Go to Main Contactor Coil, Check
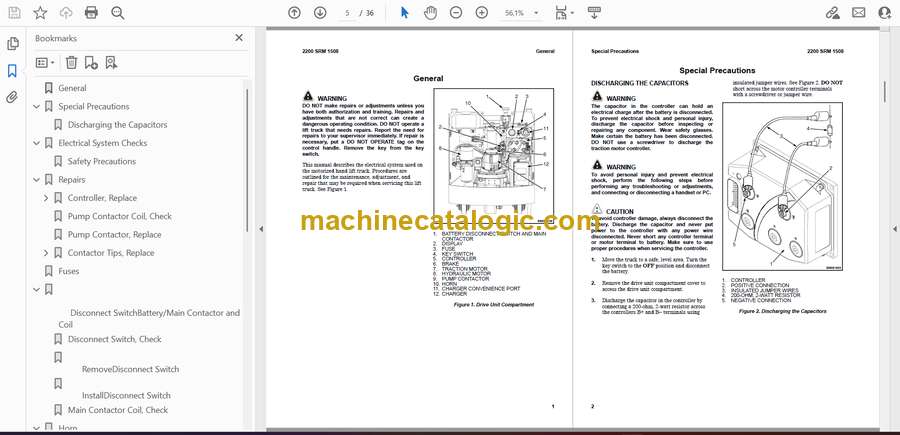Screen dimensions: 900x435 (x=118, y=410)
